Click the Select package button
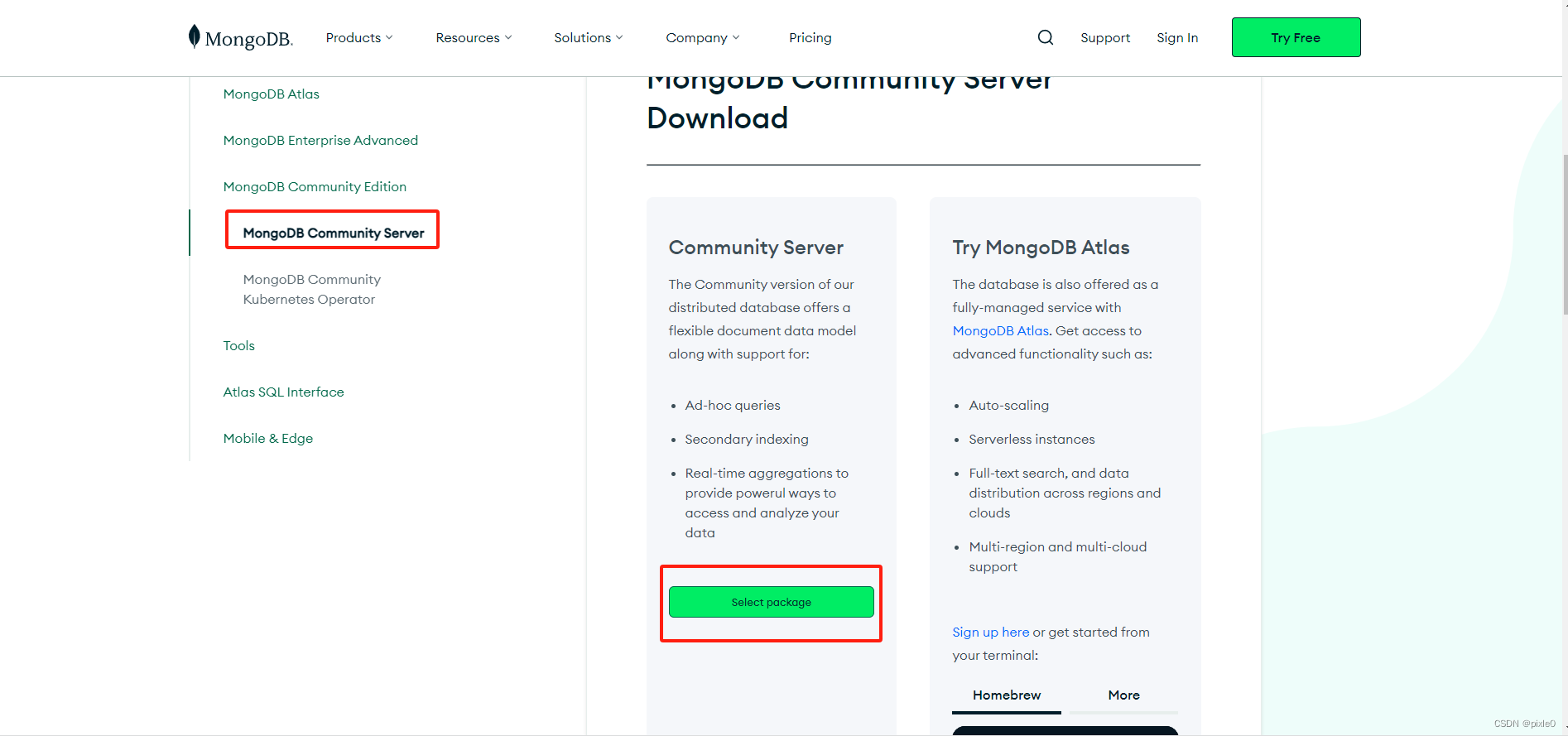This screenshot has width=1568, height=736. (x=771, y=602)
